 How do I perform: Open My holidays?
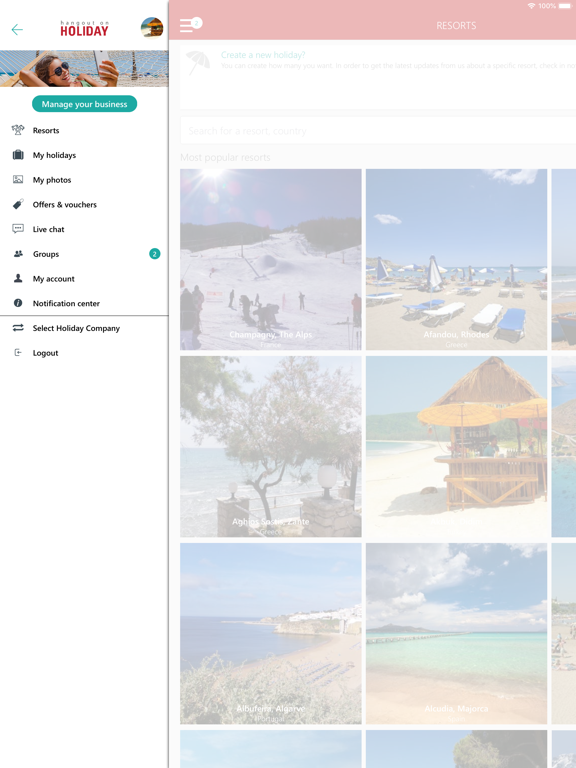tap(54, 155)
